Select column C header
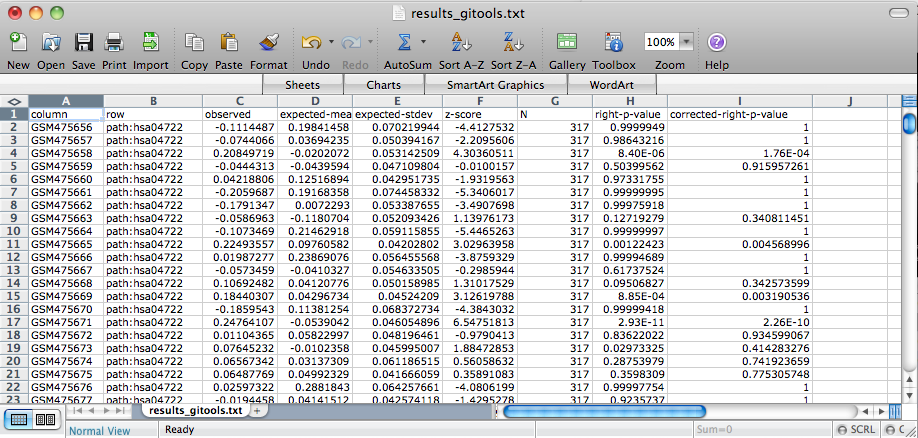 (x=239, y=101)
